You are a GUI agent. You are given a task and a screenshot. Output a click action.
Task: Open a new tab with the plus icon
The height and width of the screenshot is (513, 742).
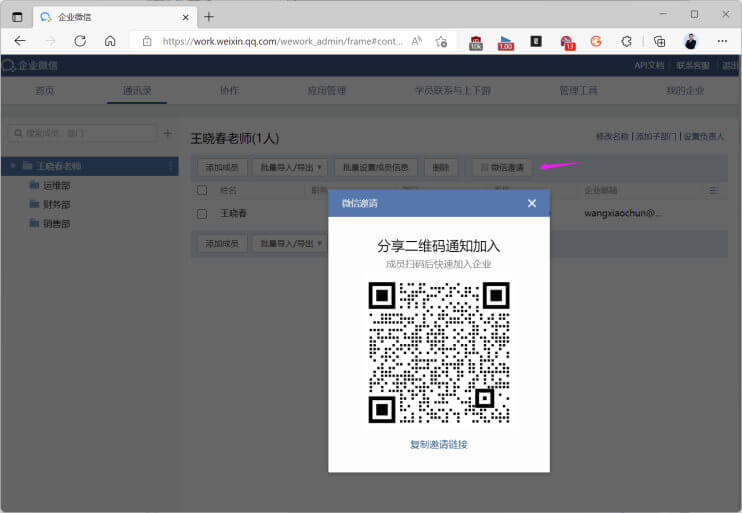(x=209, y=17)
